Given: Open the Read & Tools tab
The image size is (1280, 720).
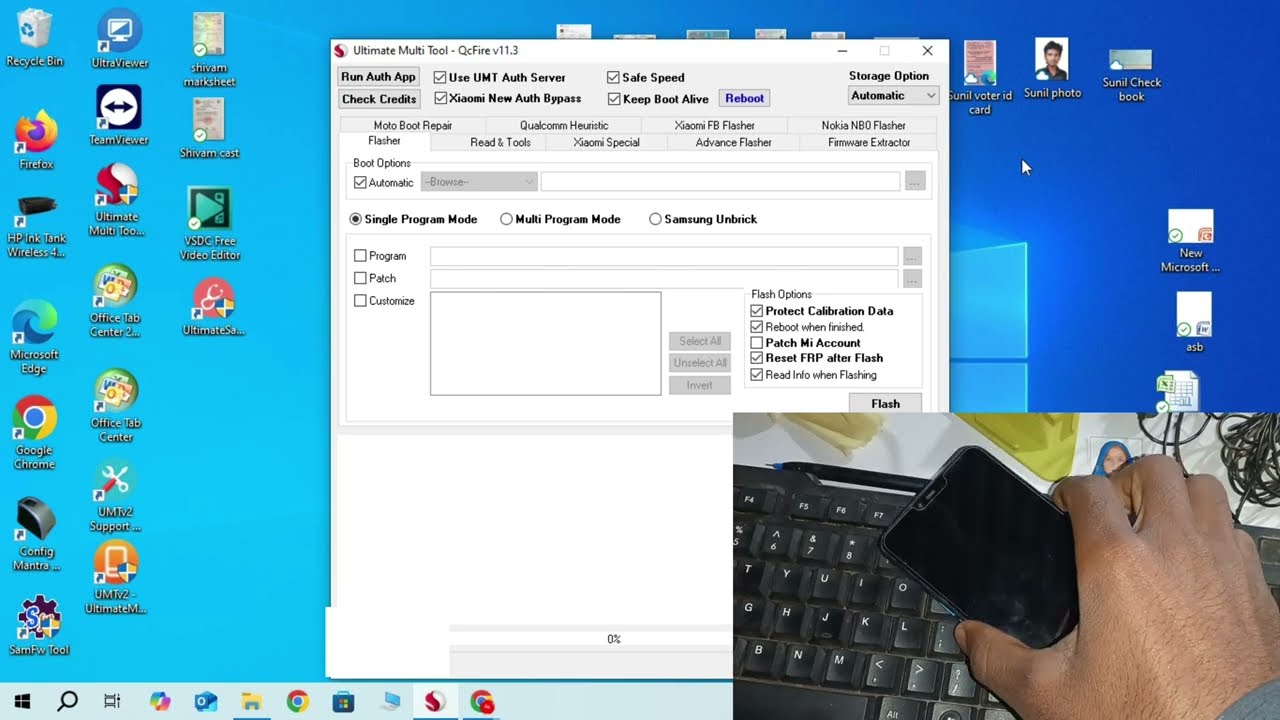Looking at the screenshot, I should pos(500,142).
